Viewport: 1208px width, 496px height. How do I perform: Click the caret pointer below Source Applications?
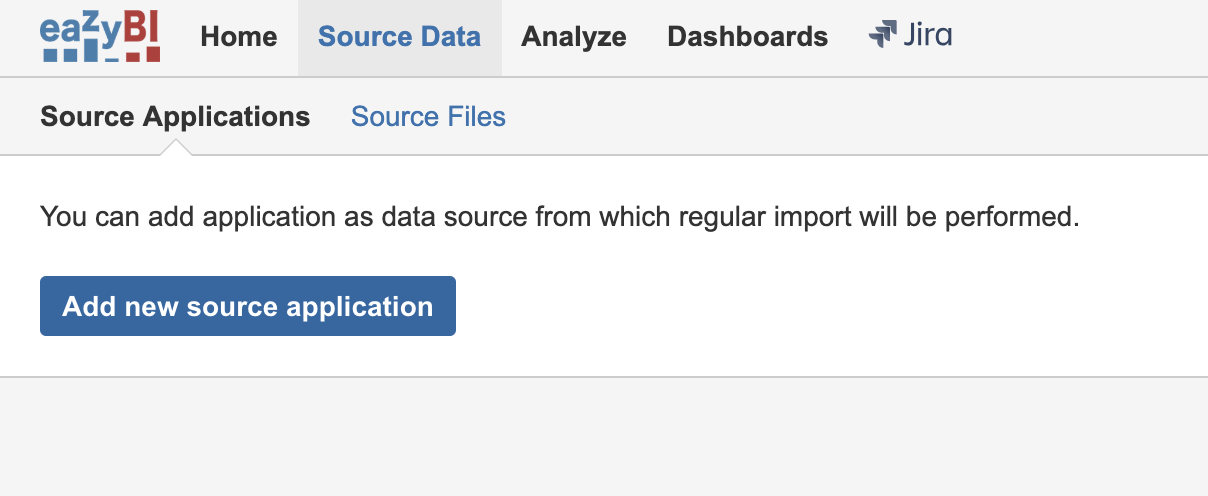coord(175,148)
